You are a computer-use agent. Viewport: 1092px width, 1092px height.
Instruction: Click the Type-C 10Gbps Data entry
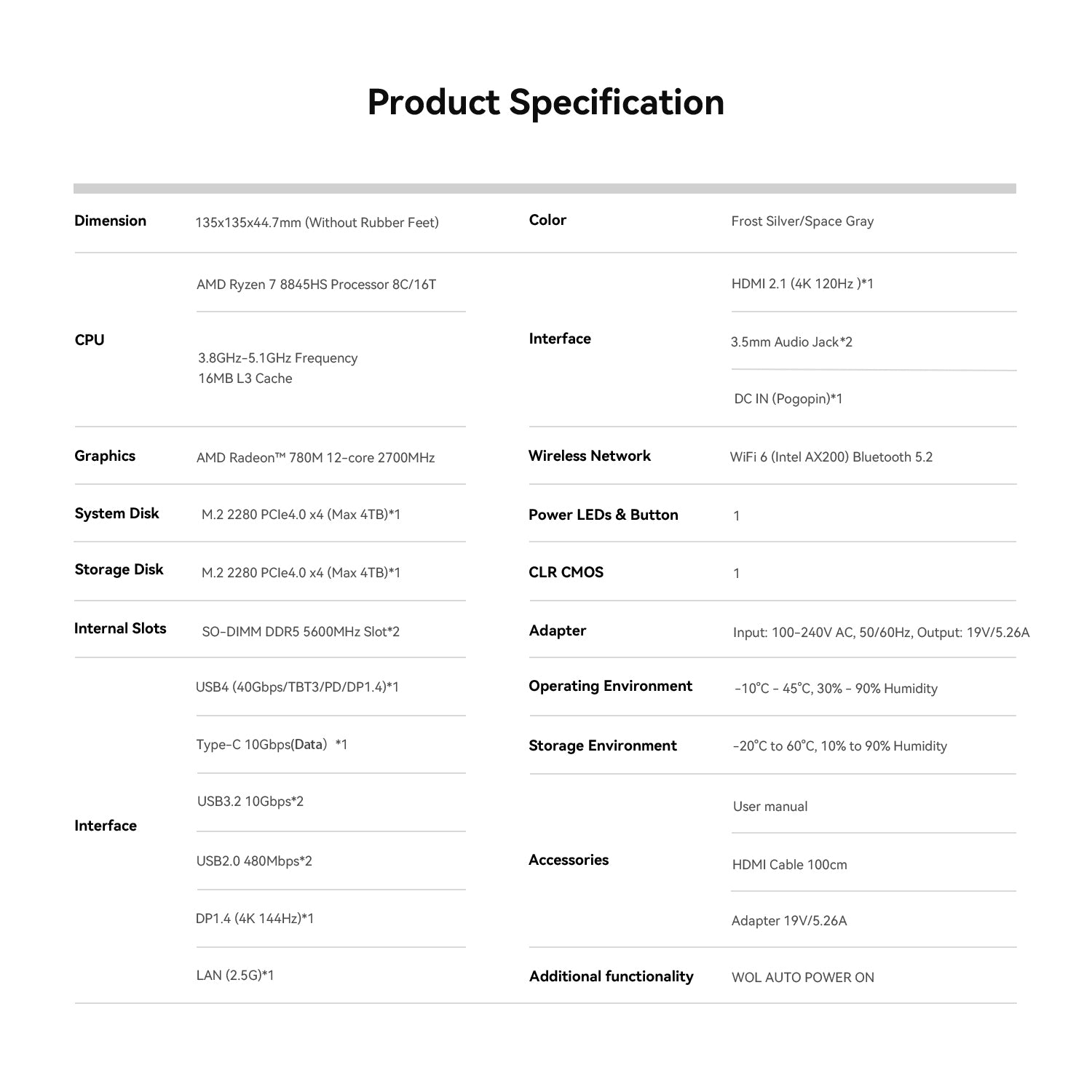coord(272,745)
